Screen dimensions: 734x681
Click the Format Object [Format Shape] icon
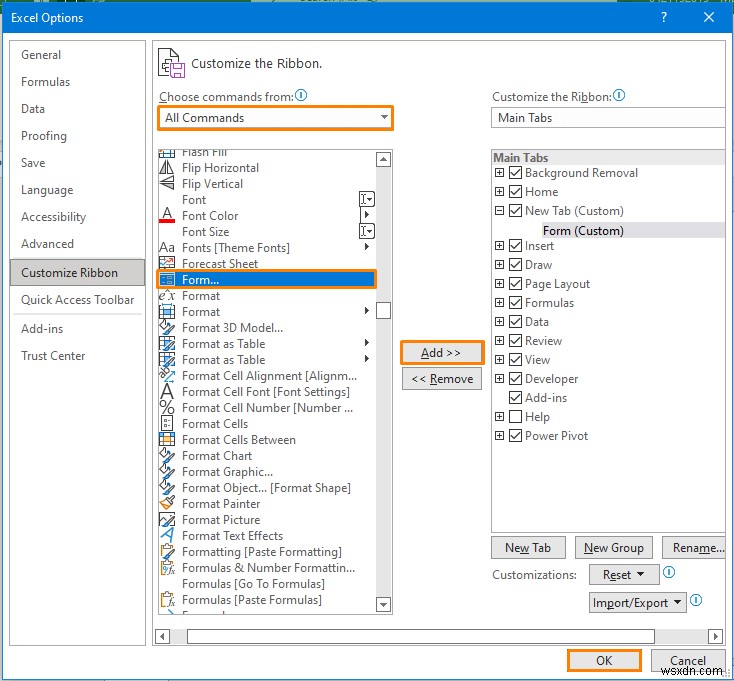167,487
